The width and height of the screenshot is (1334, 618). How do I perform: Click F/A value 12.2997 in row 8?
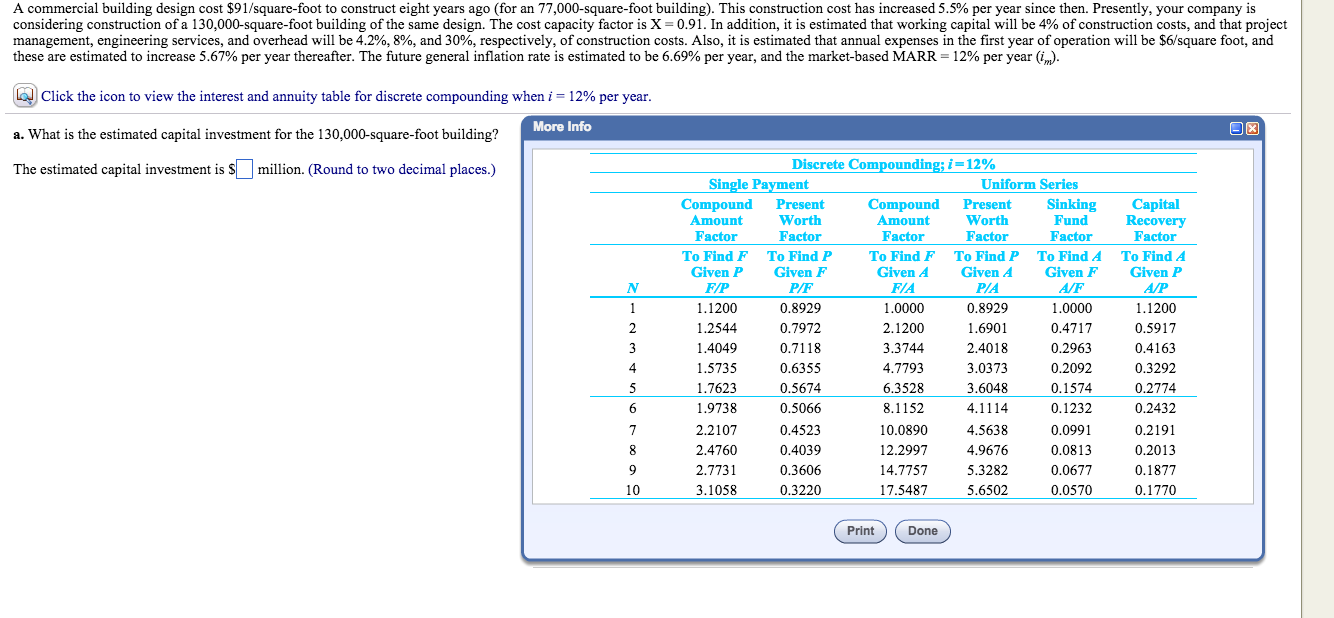tap(903, 450)
